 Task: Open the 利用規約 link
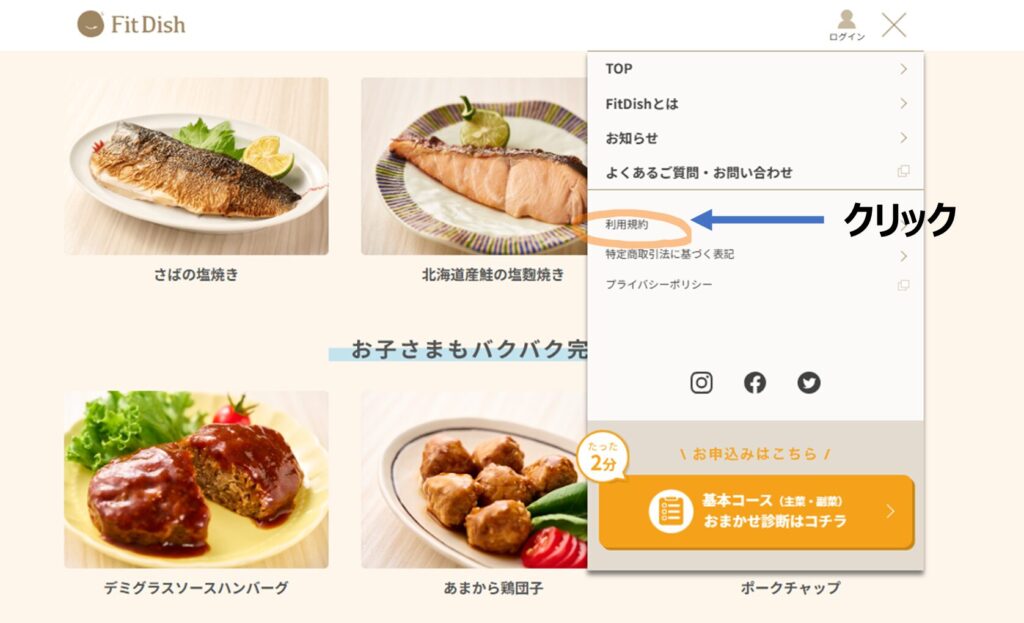click(x=626, y=225)
